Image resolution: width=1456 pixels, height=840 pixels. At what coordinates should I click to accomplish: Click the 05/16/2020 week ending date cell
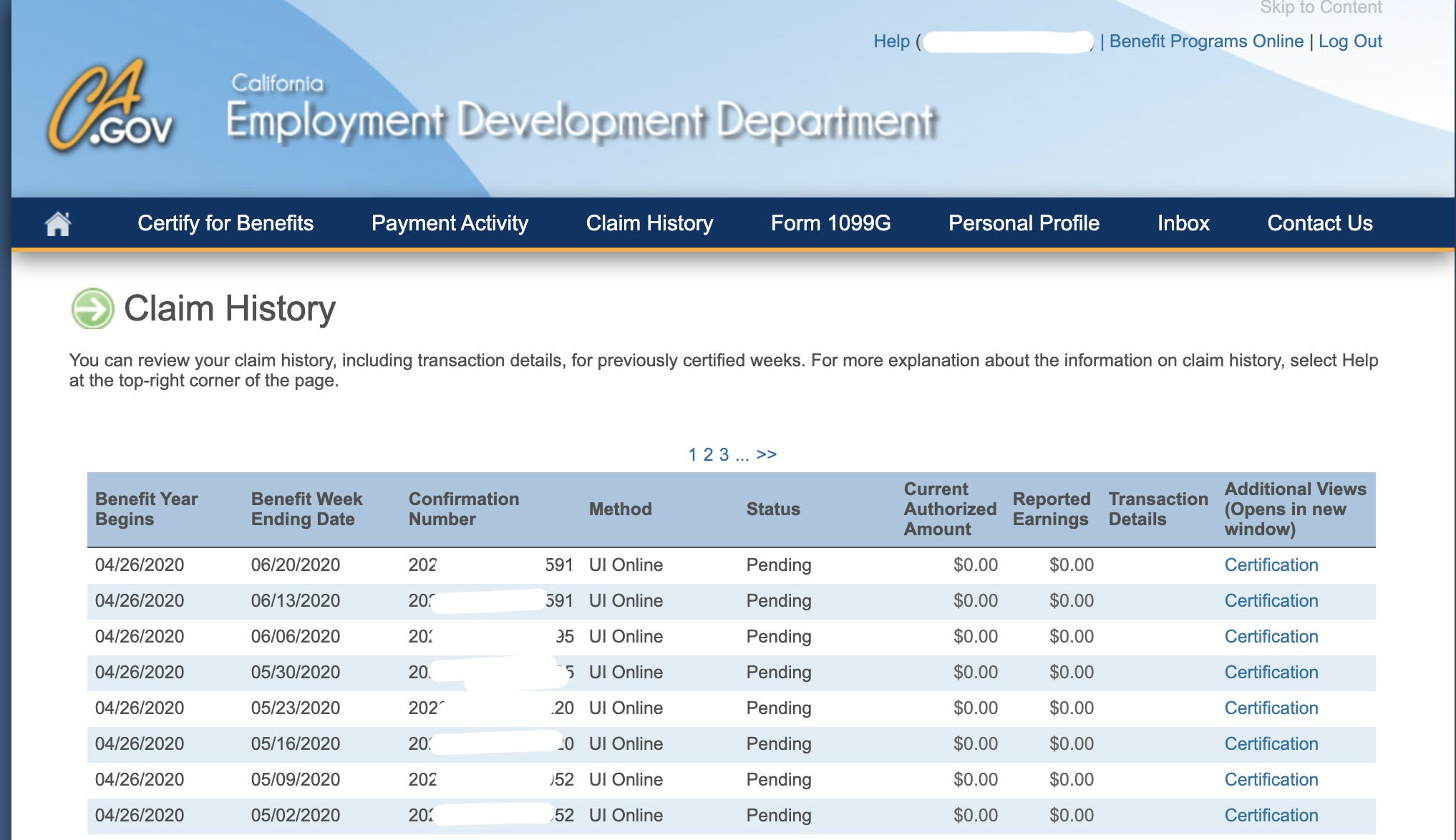[x=295, y=744]
